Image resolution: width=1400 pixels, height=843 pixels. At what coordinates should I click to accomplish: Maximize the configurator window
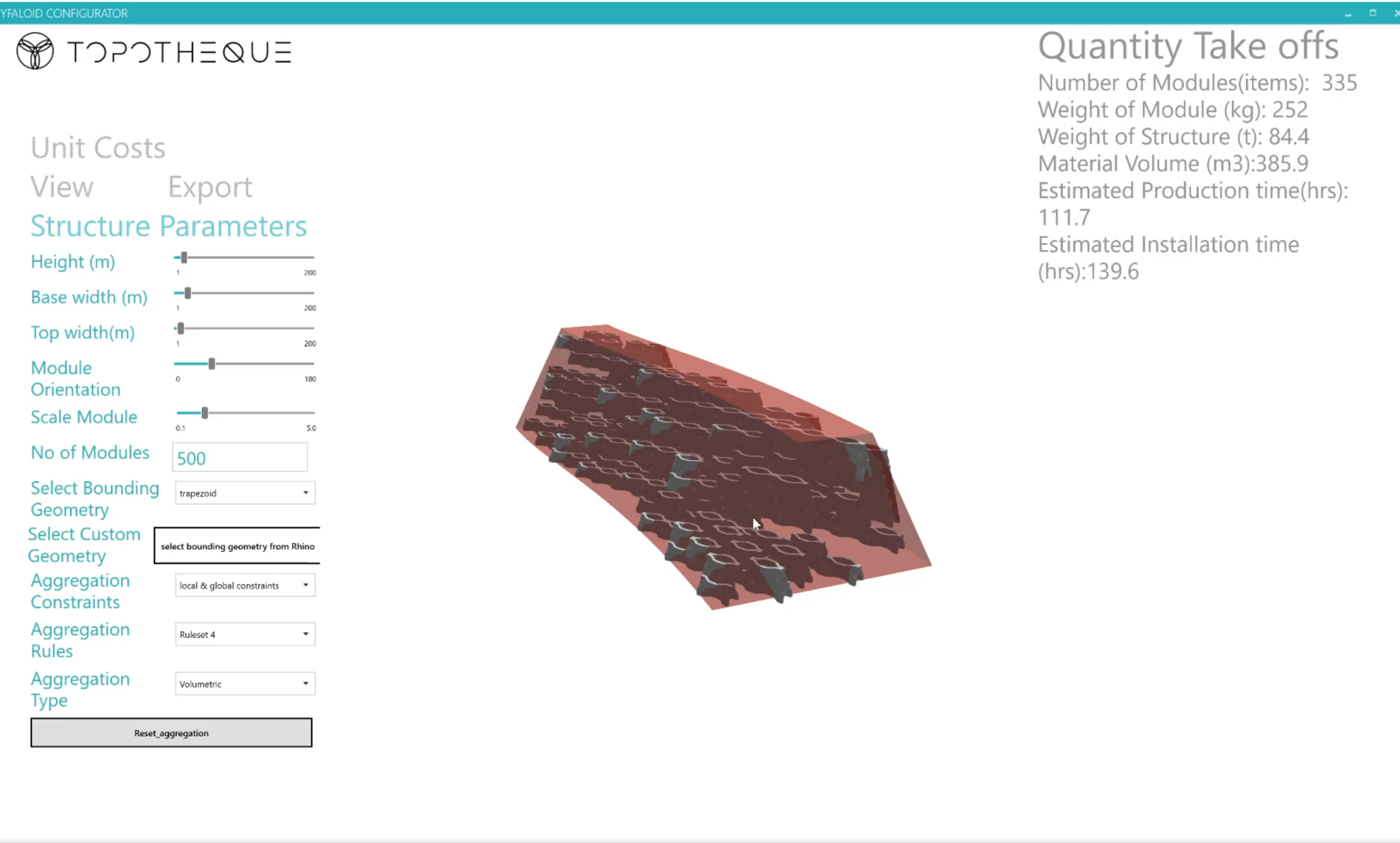[1372, 13]
